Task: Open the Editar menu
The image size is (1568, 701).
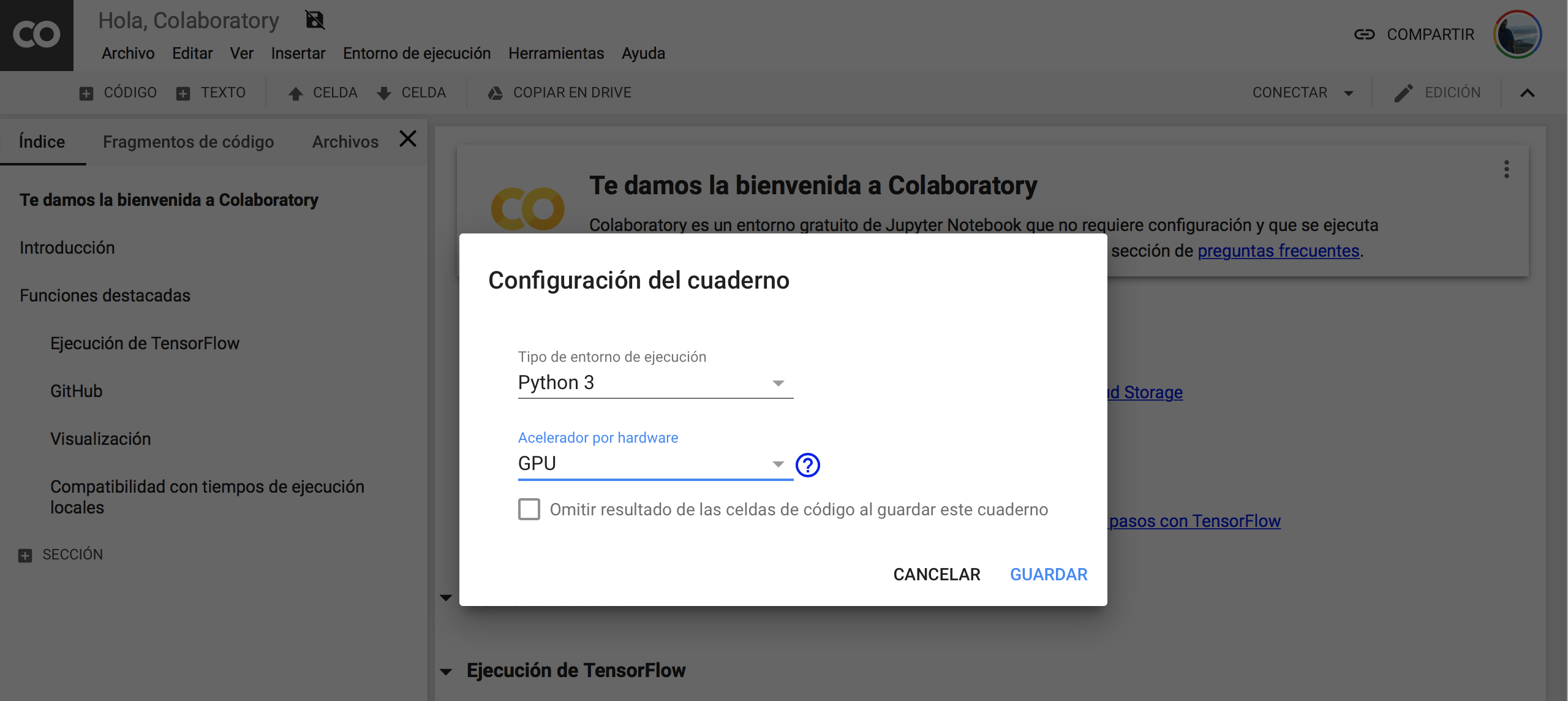Action: click(x=192, y=53)
